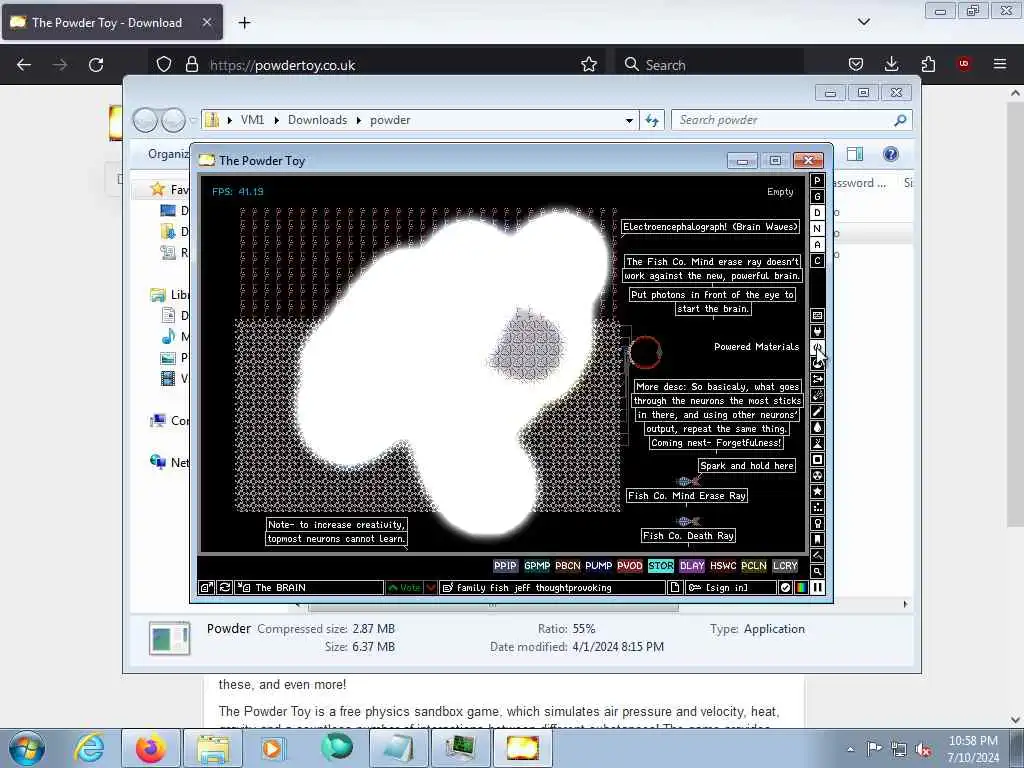Select the HSWC element
This screenshot has width=1024, height=768.
(x=722, y=566)
